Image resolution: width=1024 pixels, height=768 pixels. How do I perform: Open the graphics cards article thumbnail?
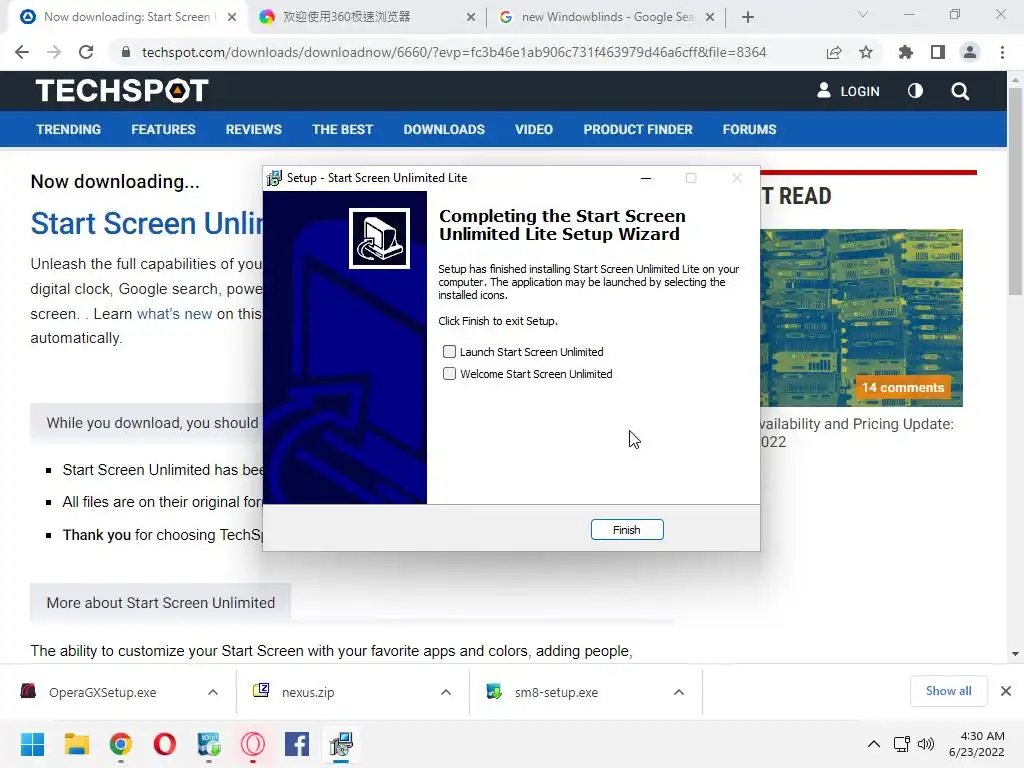(x=861, y=318)
